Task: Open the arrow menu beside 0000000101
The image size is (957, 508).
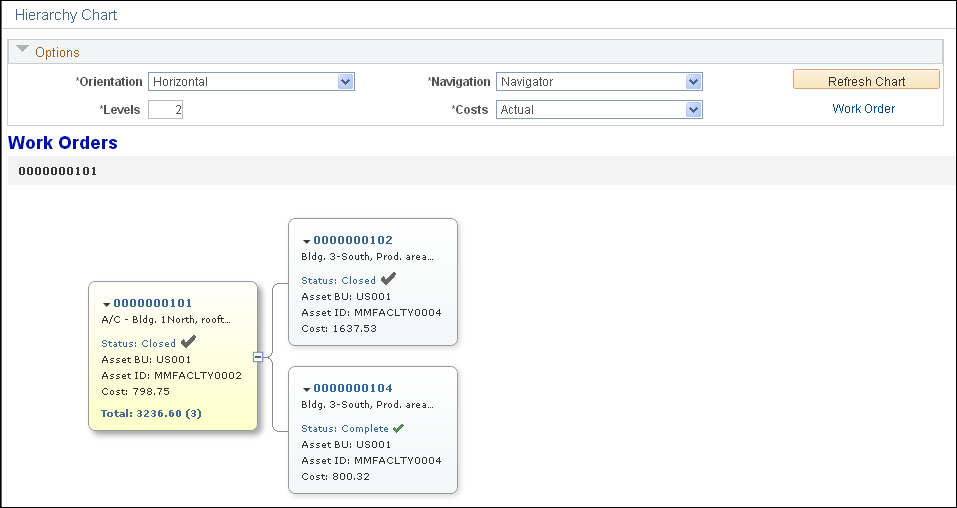Action: [x=106, y=304]
